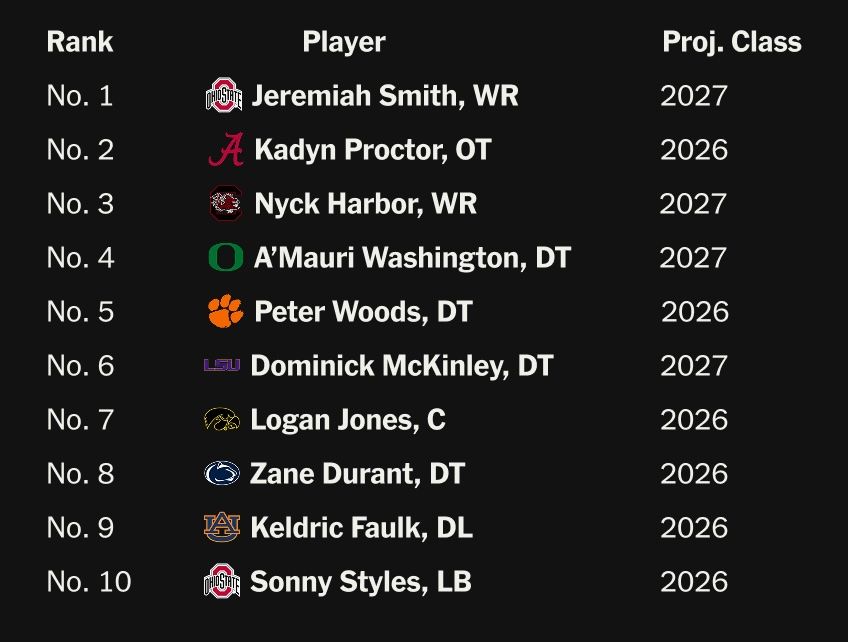Click the Penn State Nittany Lion logo

222,474
